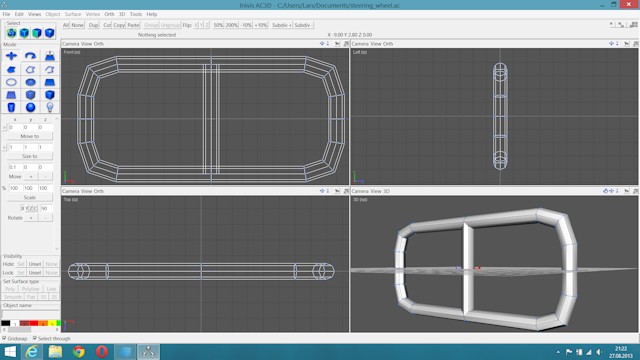Select the Sphere creation tool
640x360 pixels.
point(31,107)
